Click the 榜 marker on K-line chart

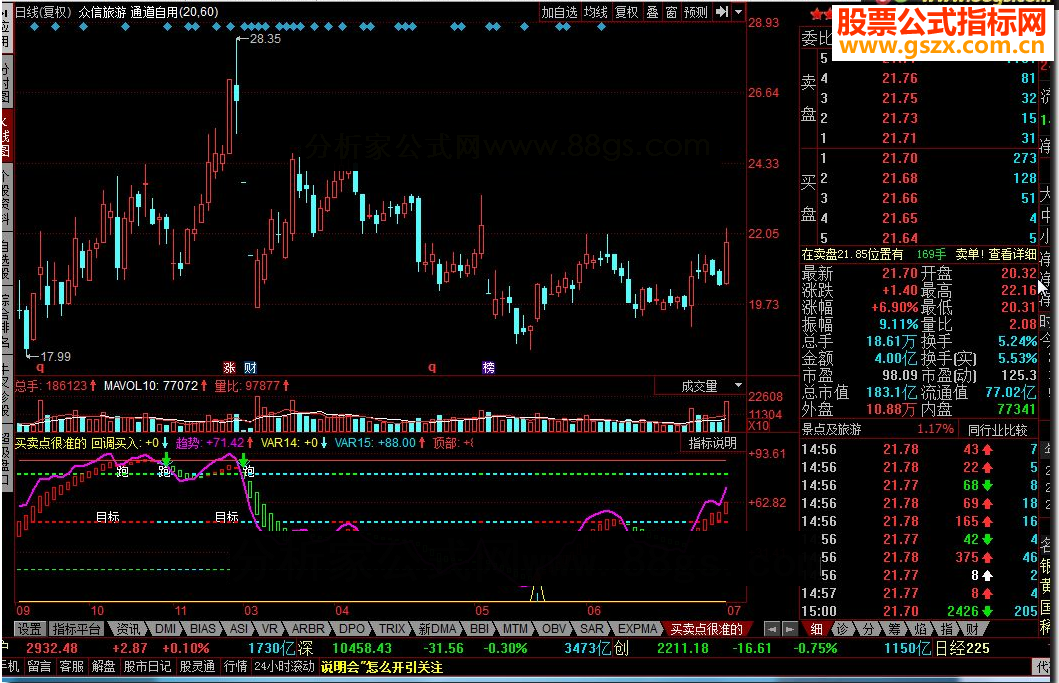(x=488, y=368)
